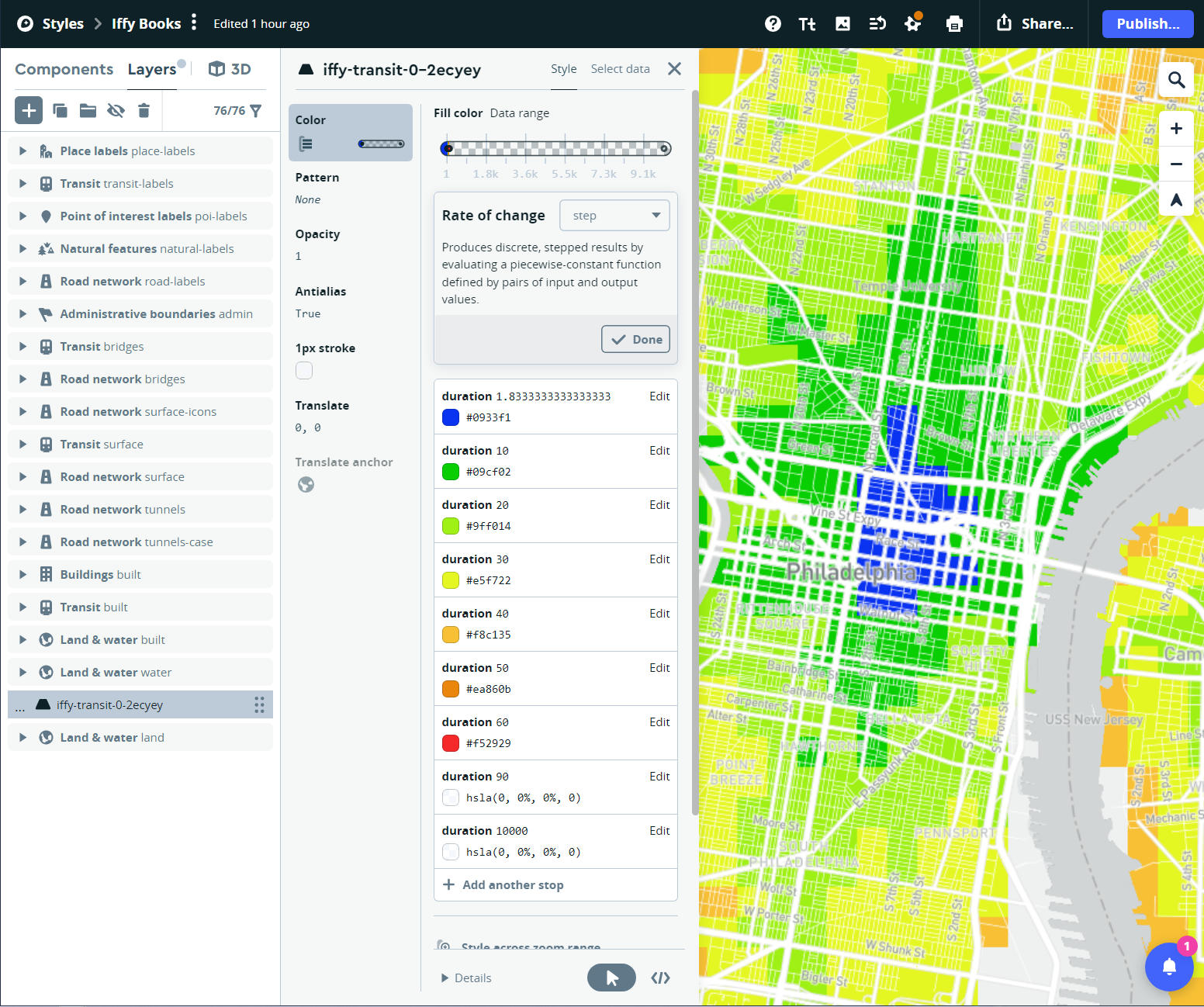Viewport: 1204px width, 1007px height.
Task: Open the Rate of change dropdown
Action: tap(614, 216)
